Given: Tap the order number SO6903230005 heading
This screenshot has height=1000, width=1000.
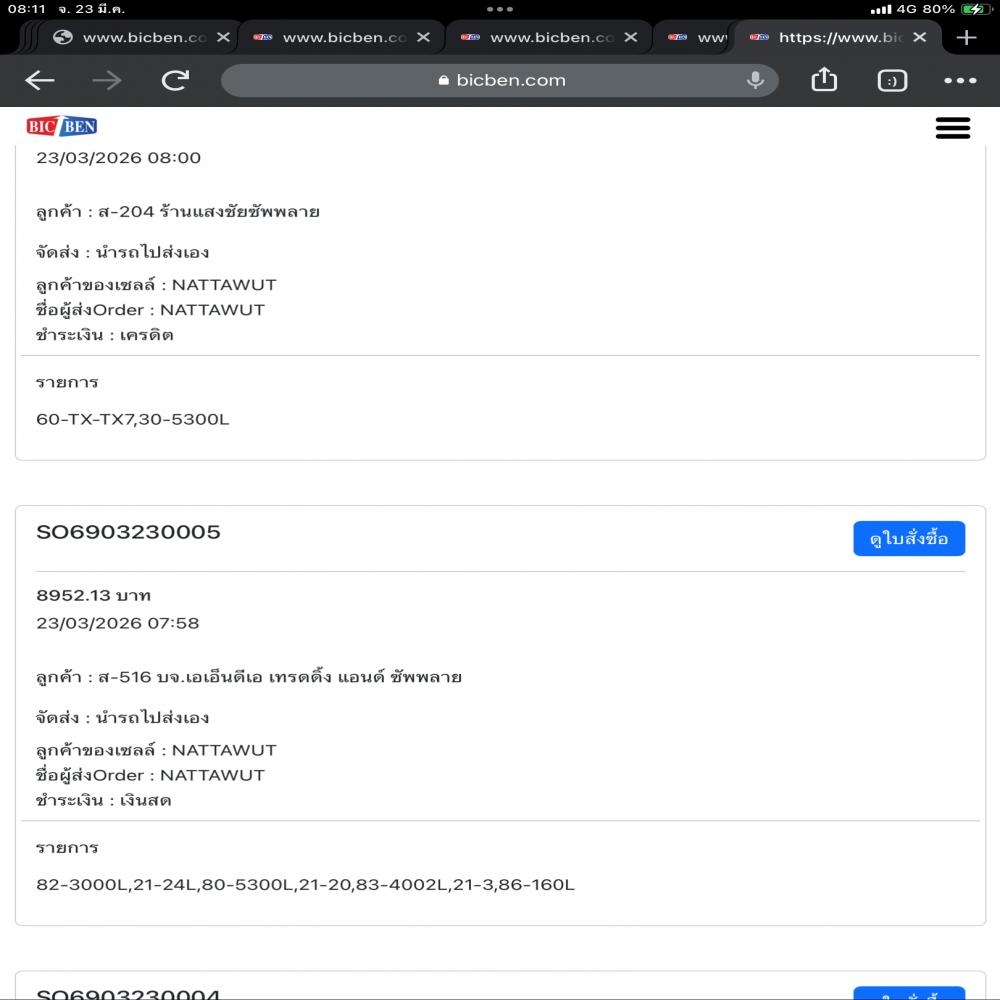Looking at the screenshot, I should pos(128,532).
